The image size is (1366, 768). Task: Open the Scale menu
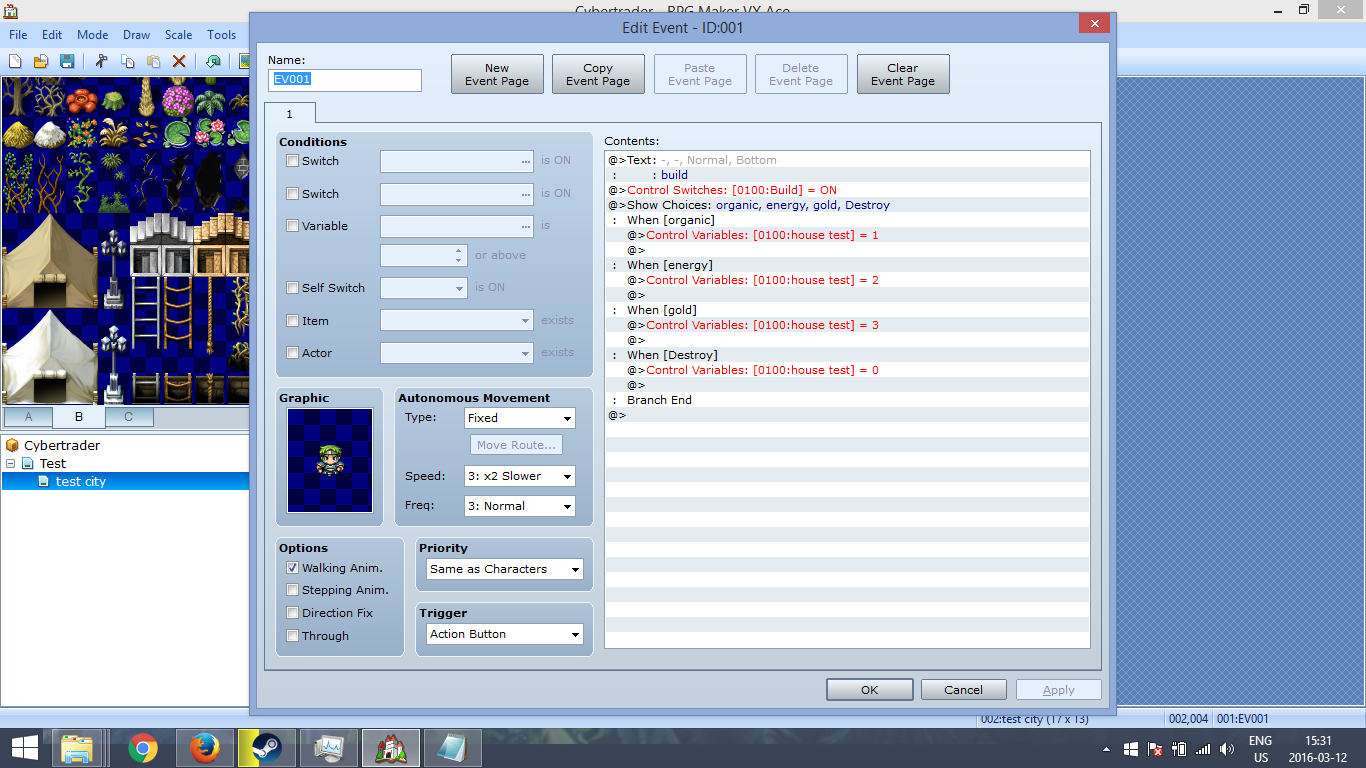[x=179, y=35]
